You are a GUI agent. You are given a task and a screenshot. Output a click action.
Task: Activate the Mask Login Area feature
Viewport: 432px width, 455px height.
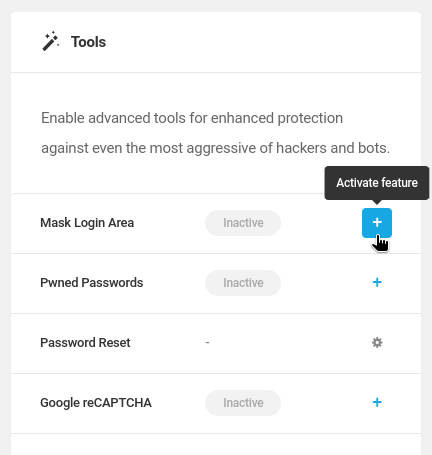coord(377,223)
